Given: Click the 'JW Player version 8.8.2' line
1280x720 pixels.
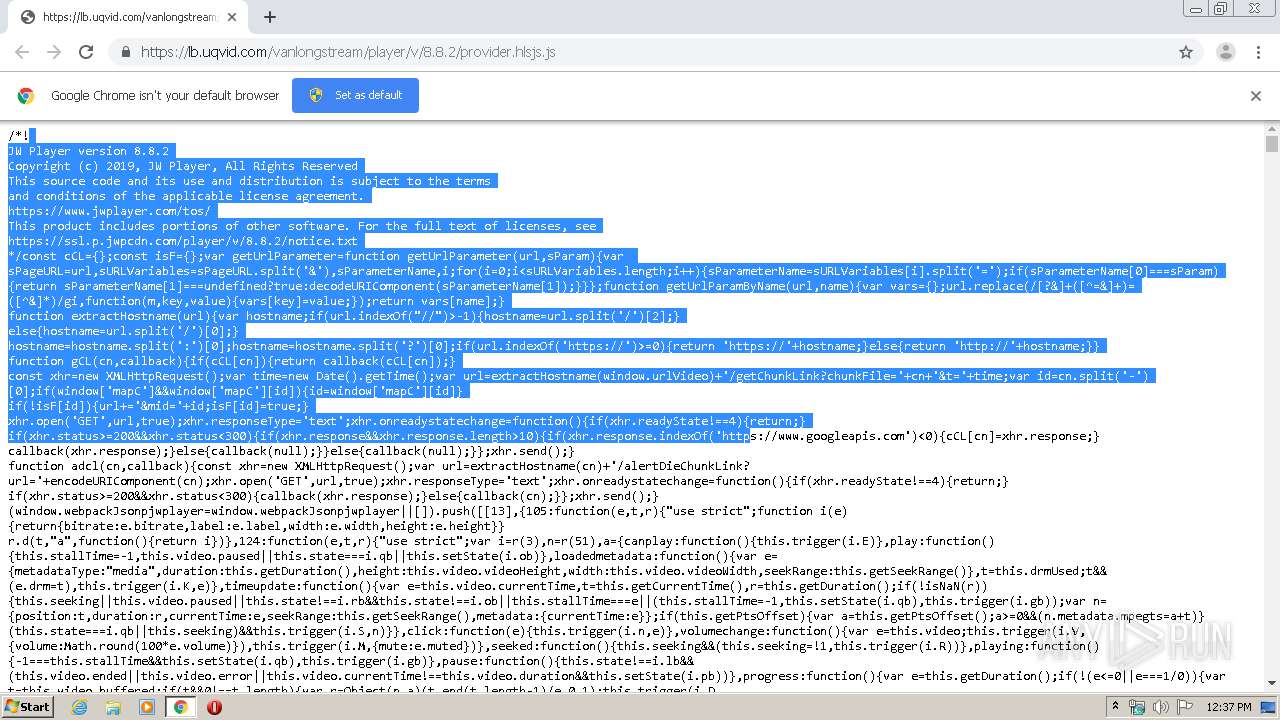Looking at the screenshot, I should [x=89, y=151].
